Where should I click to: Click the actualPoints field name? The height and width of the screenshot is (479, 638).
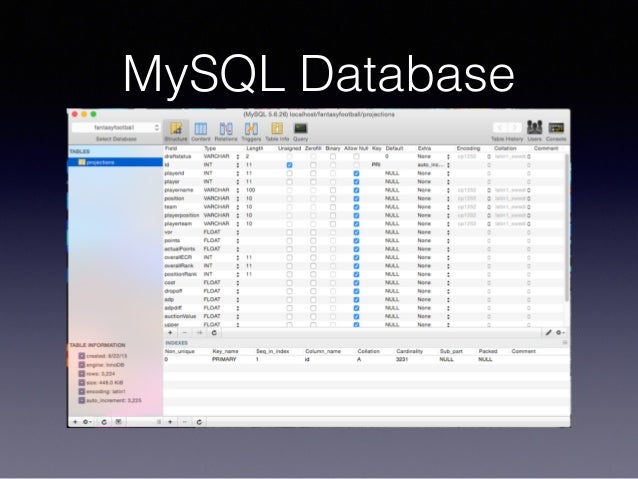click(x=180, y=249)
